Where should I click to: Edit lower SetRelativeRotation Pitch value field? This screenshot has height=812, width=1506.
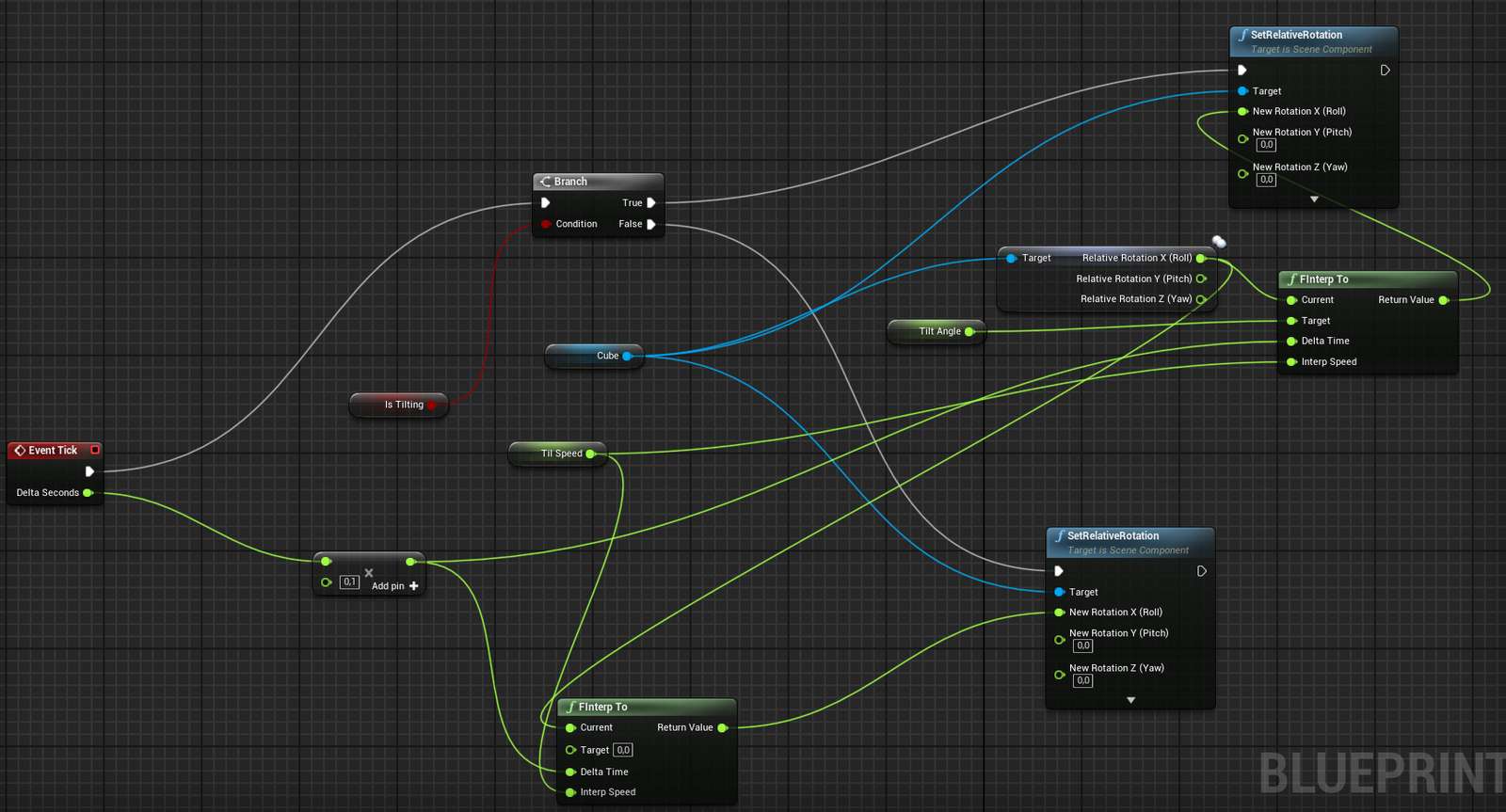1083,645
